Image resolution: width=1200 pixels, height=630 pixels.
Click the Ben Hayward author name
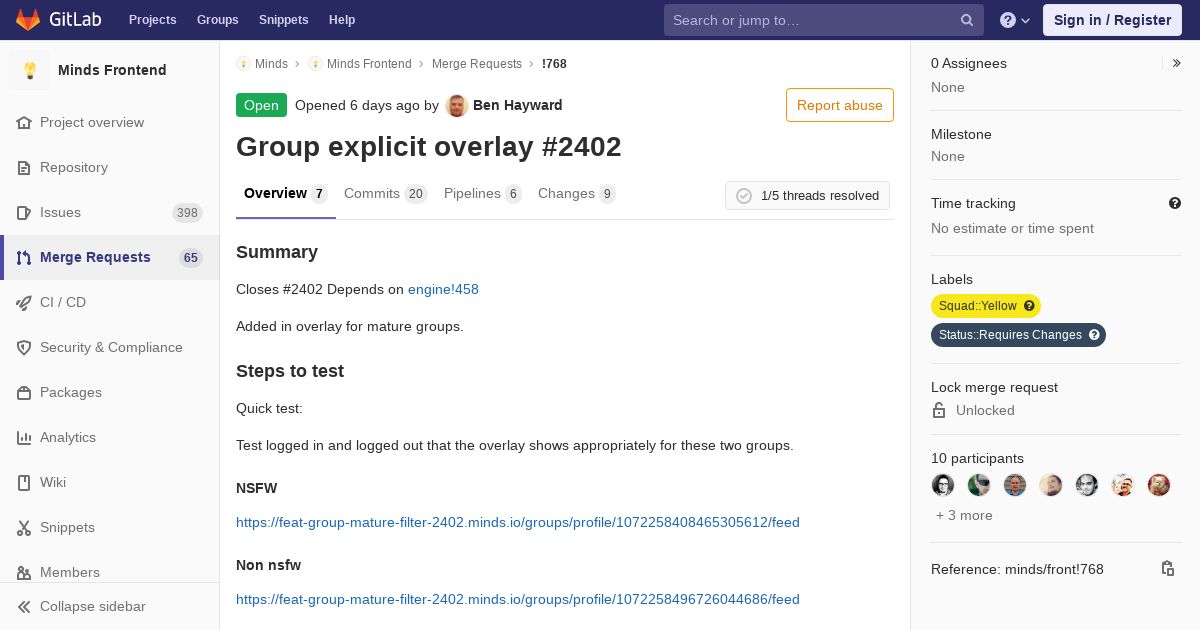tap(517, 105)
